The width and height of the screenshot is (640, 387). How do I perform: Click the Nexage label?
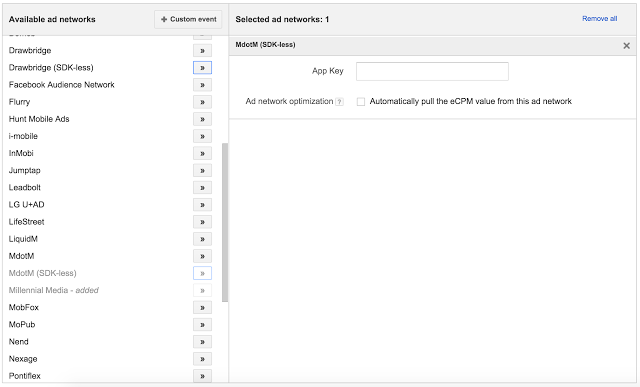pyautogui.click(x=23, y=359)
